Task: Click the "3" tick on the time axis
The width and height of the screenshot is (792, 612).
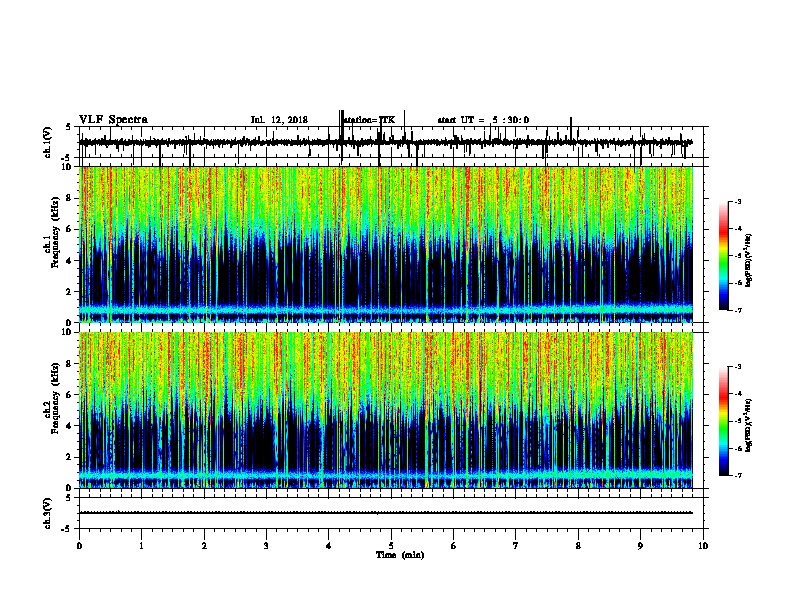Action: click(266, 546)
